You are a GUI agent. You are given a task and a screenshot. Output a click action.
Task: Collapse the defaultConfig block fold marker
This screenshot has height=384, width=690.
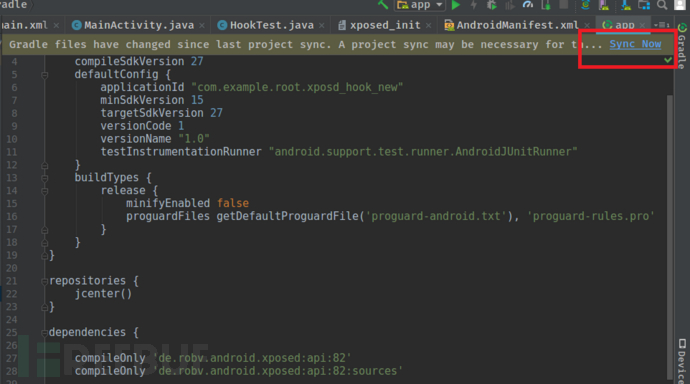(44, 75)
